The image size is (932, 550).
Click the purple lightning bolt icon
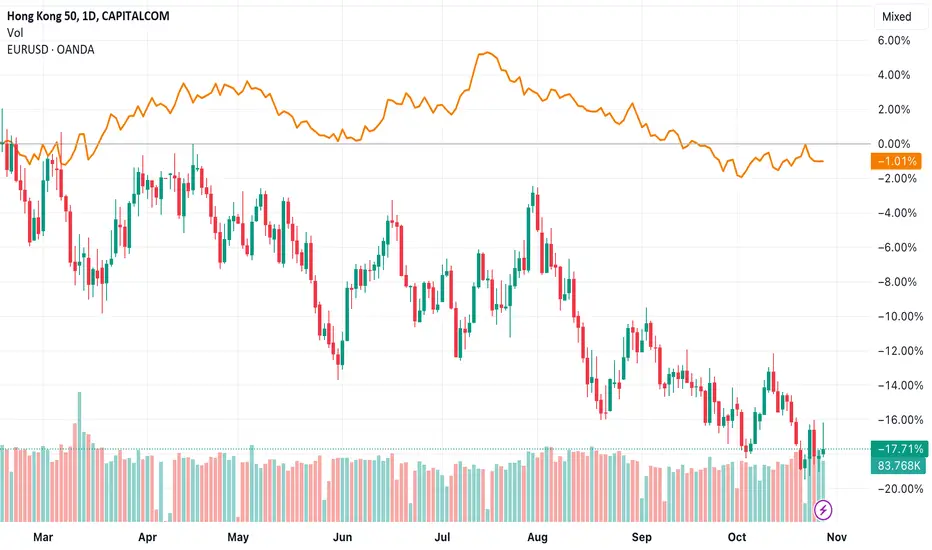coord(823,510)
